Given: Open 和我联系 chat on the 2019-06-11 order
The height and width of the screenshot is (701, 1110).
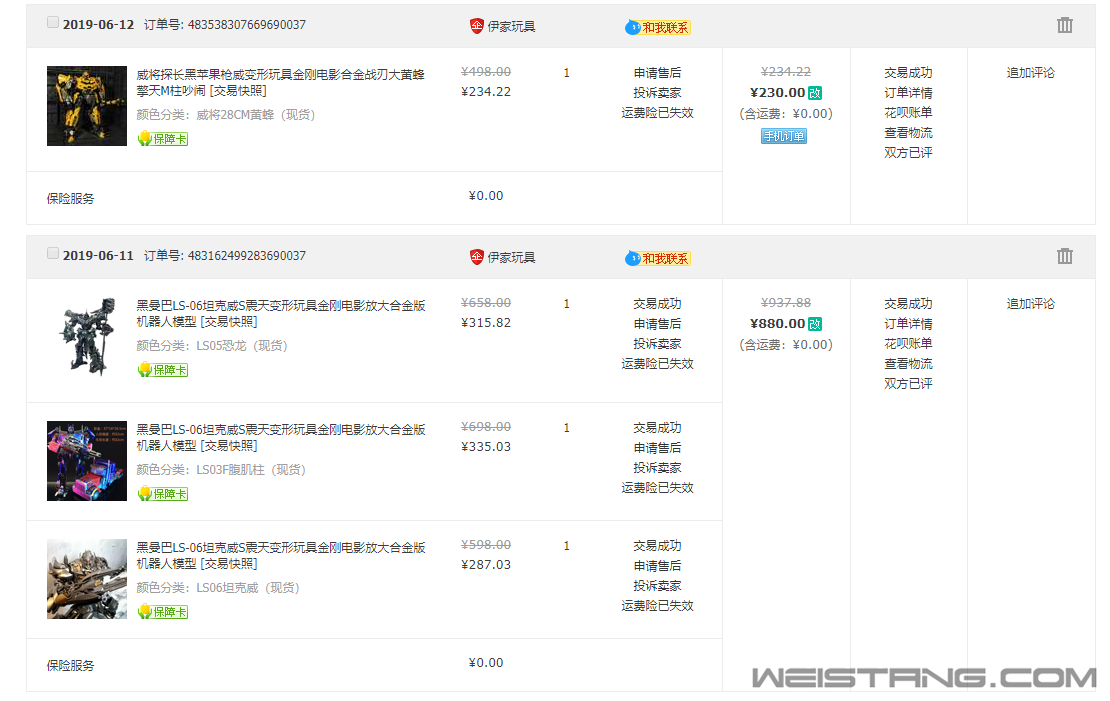Looking at the screenshot, I should 658,258.
